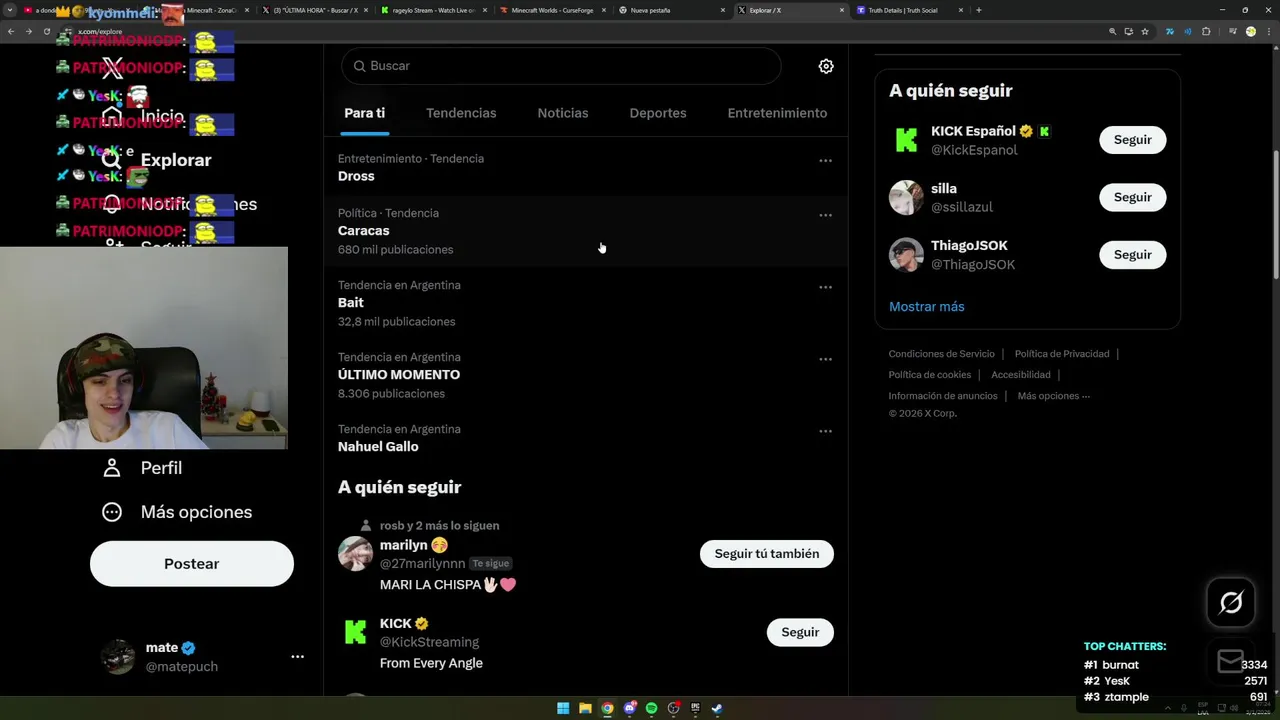Open Política de cookies link
This screenshot has width=1280, height=720.
930,375
